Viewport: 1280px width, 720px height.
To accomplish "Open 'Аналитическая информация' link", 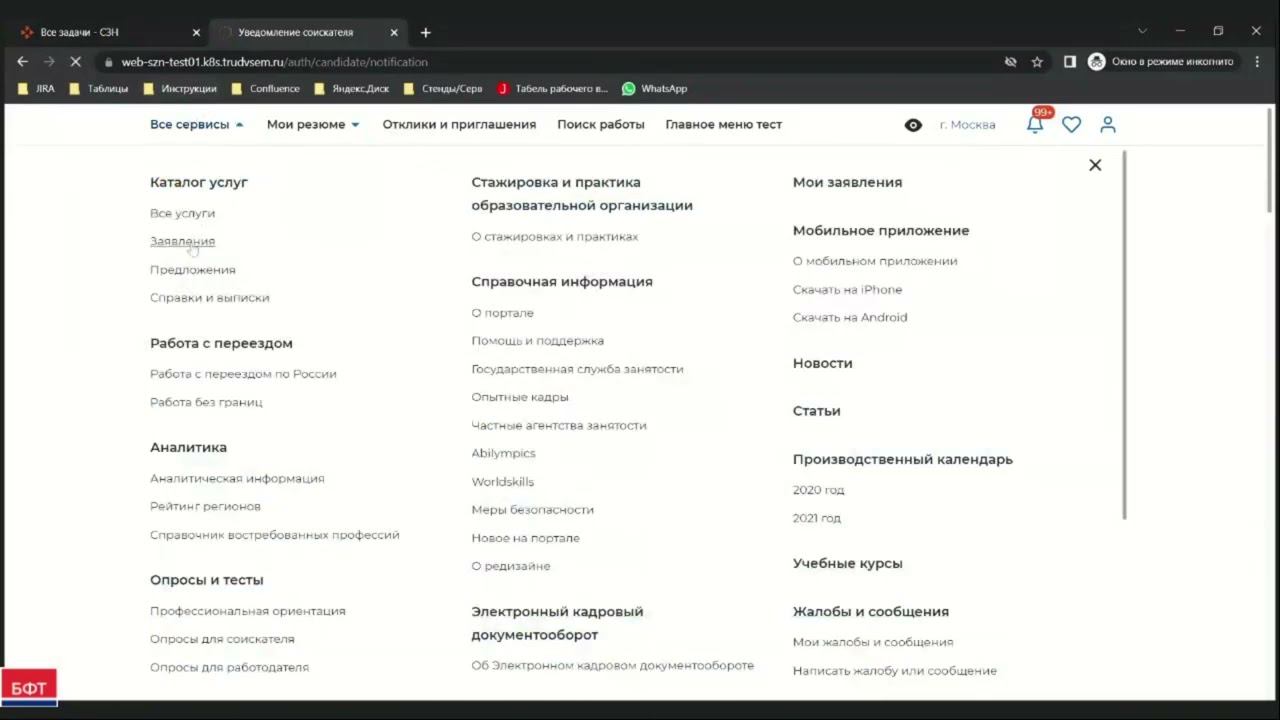I will point(237,478).
